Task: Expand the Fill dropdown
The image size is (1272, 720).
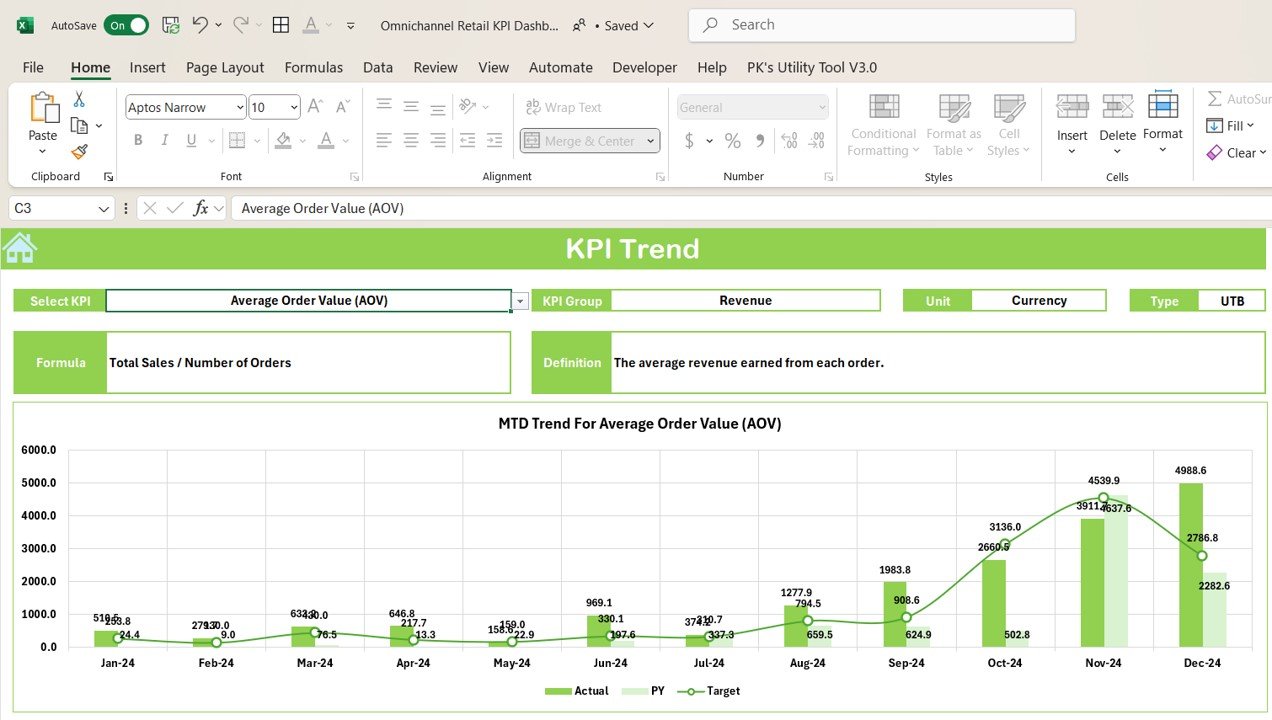Action: (x=1250, y=126)
